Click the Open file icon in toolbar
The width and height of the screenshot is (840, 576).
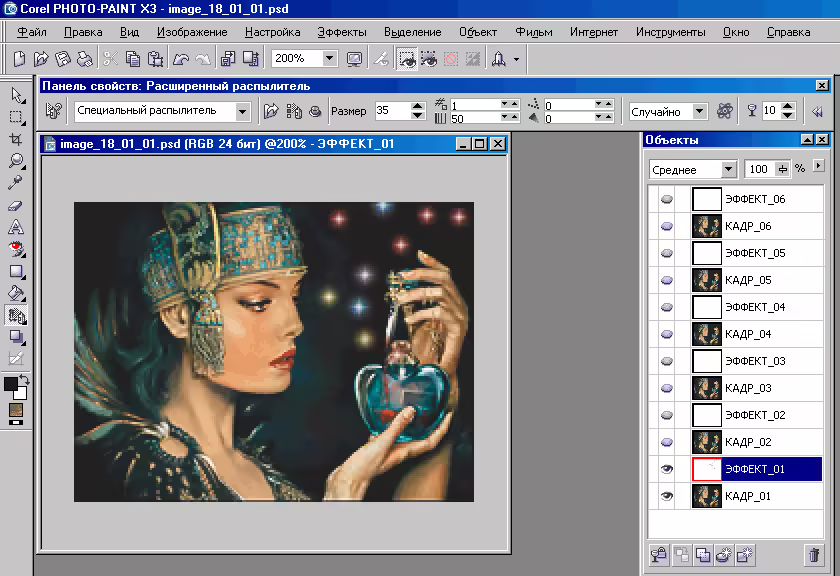[x=41, y=58]
